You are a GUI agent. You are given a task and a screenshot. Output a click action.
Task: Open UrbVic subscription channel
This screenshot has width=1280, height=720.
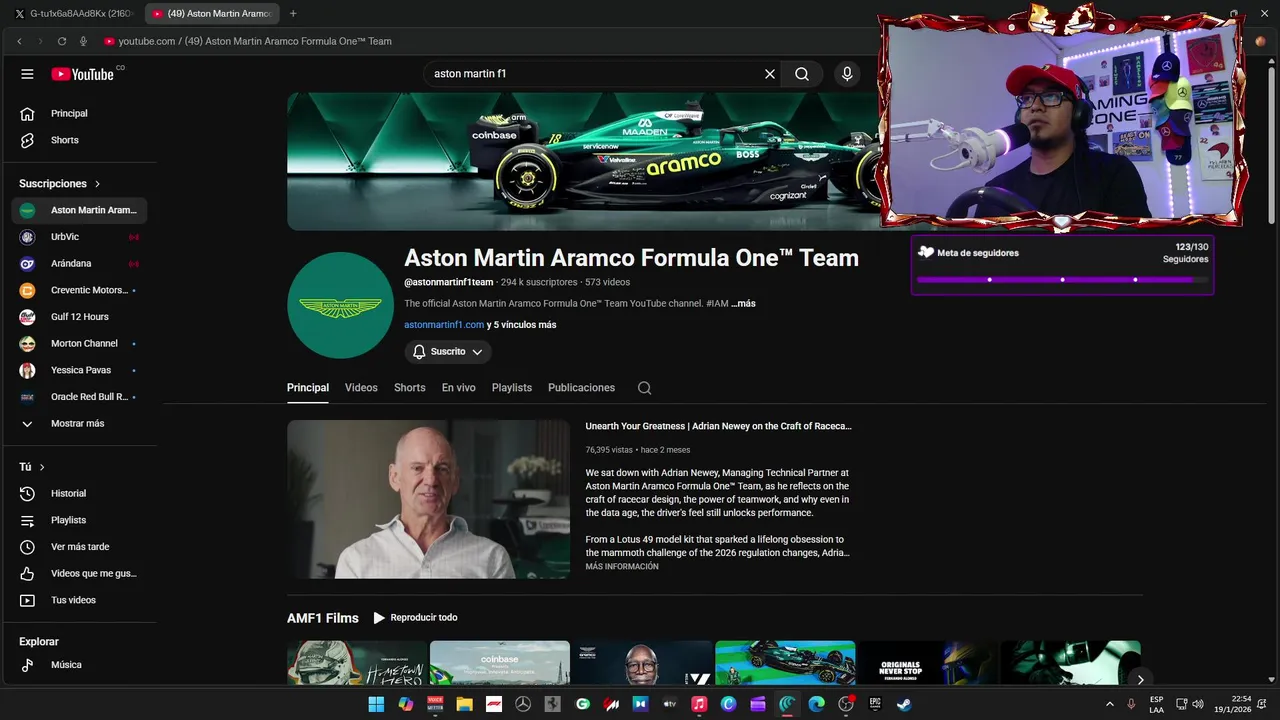coord(80,237)
